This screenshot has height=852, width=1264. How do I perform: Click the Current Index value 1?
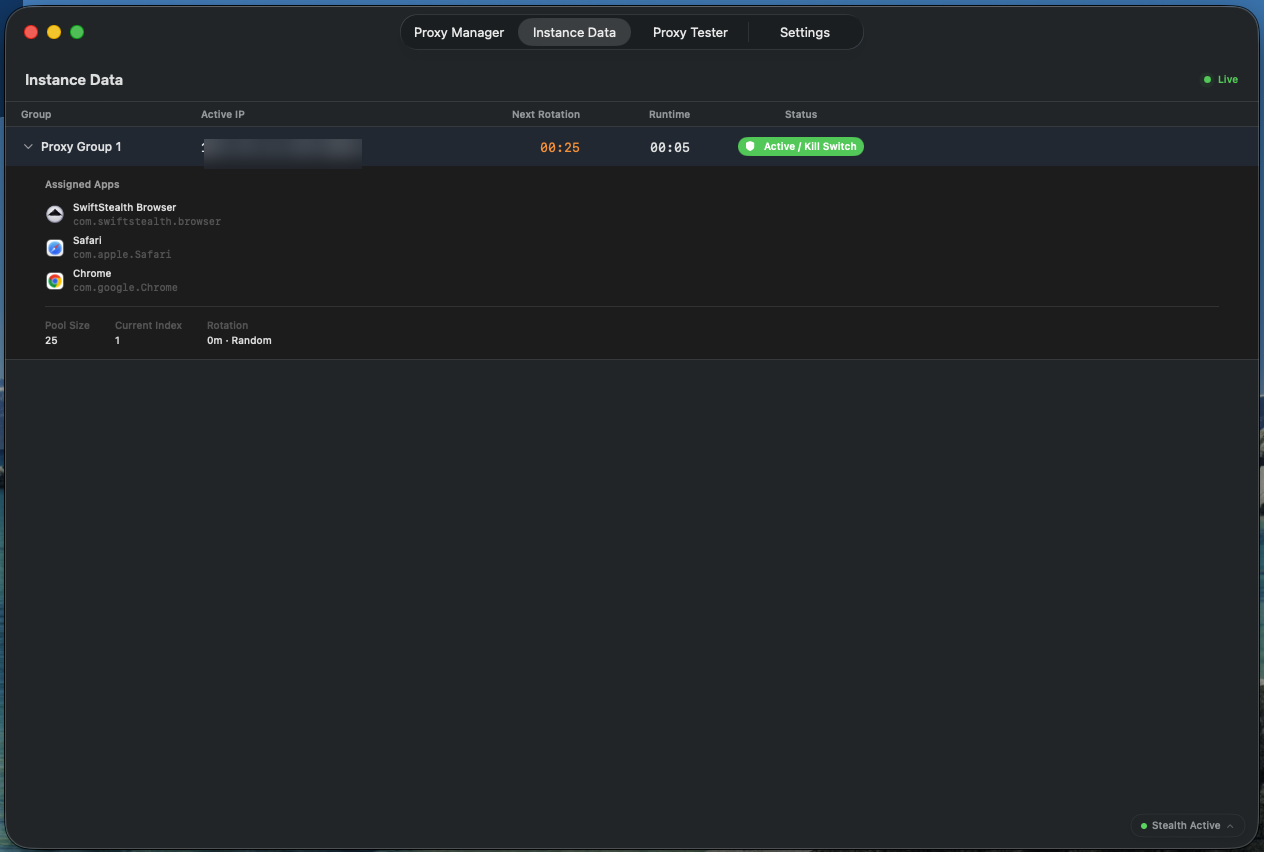pyautogui.click(x=117, y=340)
